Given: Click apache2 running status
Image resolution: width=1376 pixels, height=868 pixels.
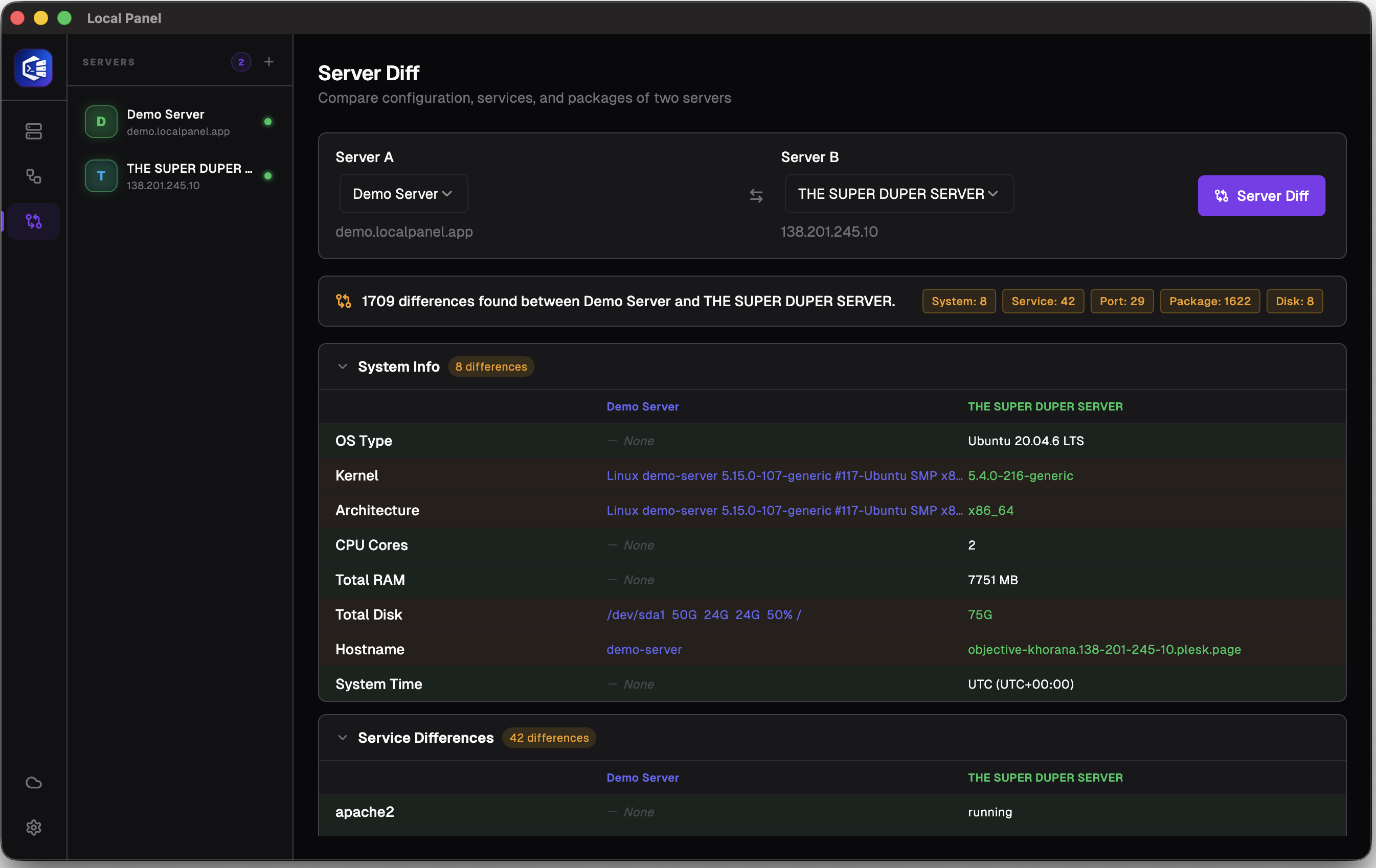Looking at the screenshot, I should click(x=990, y=812).
